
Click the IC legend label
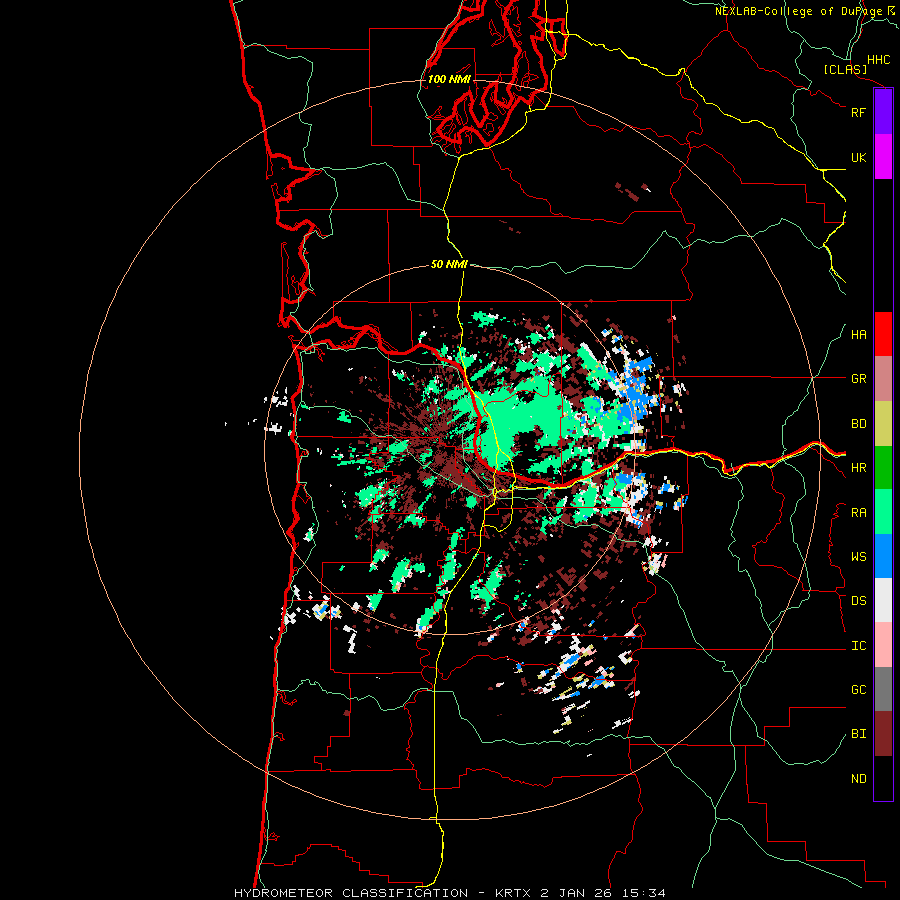click(858, 646)
